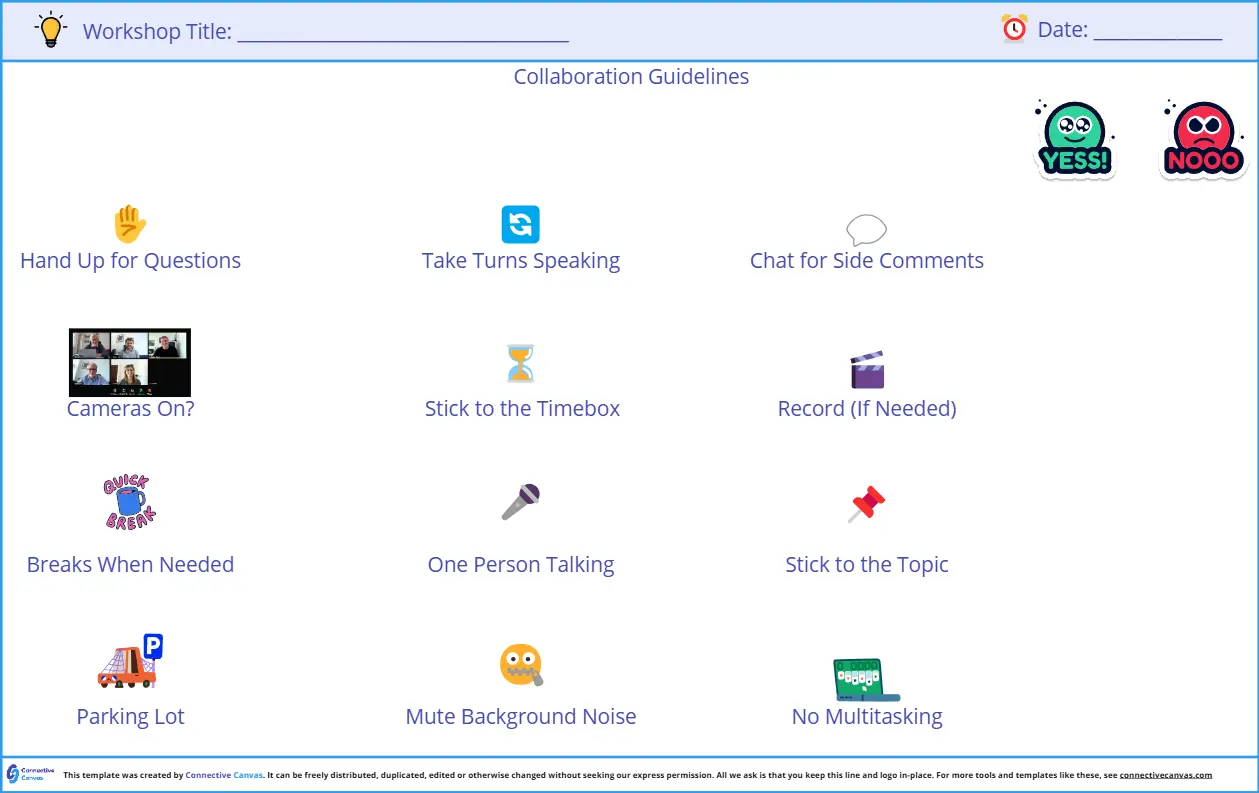Screen dimensions: 1259x793
Task: Select the video call cameras thumbnail
Action: [130, 362]
